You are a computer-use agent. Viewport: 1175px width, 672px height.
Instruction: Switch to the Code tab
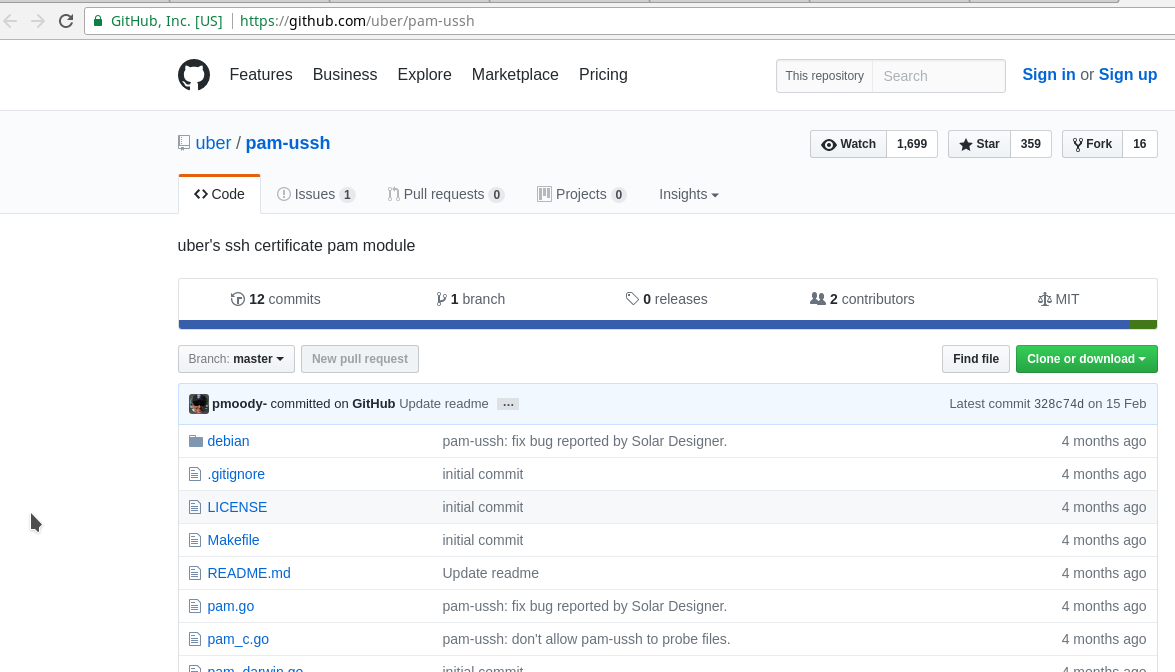[220, 194]
